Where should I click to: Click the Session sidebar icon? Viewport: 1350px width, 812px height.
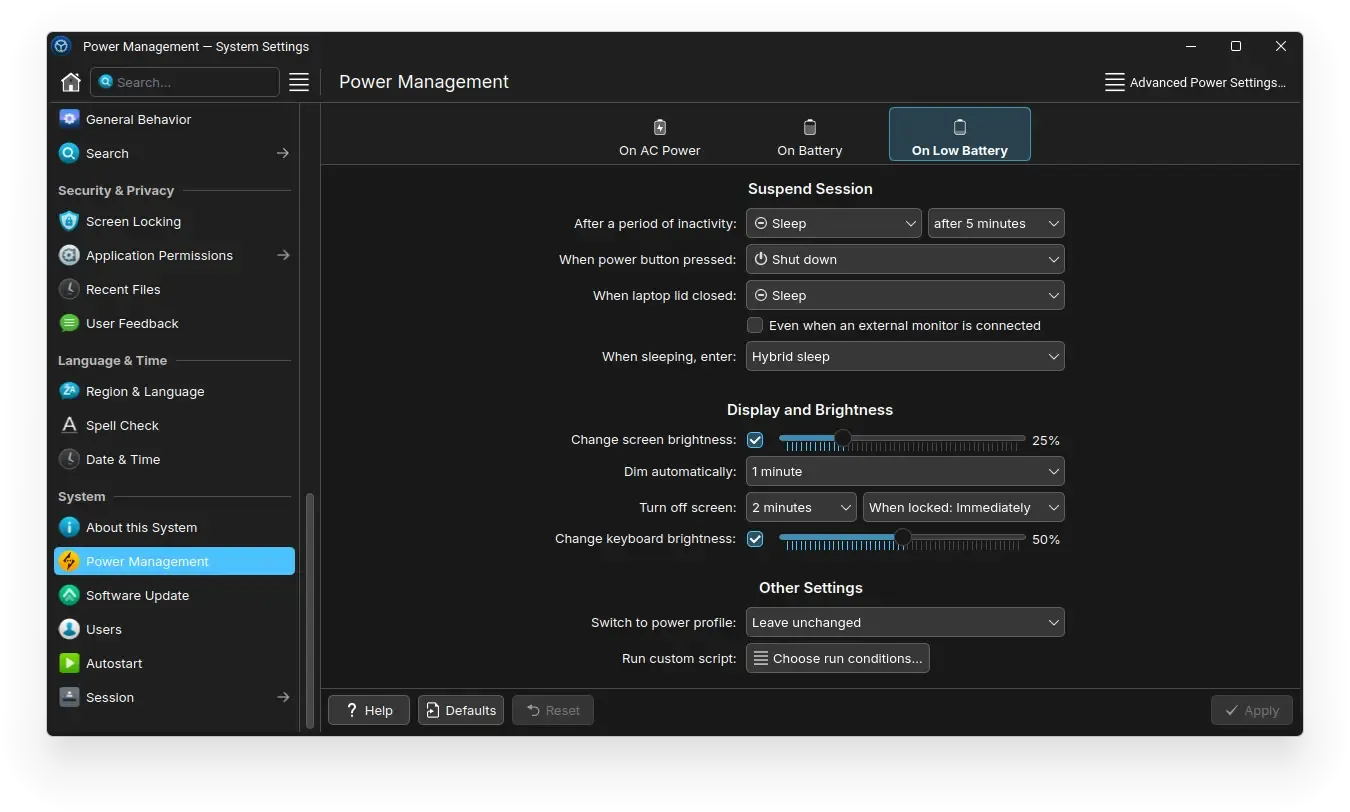pos(69,697)
